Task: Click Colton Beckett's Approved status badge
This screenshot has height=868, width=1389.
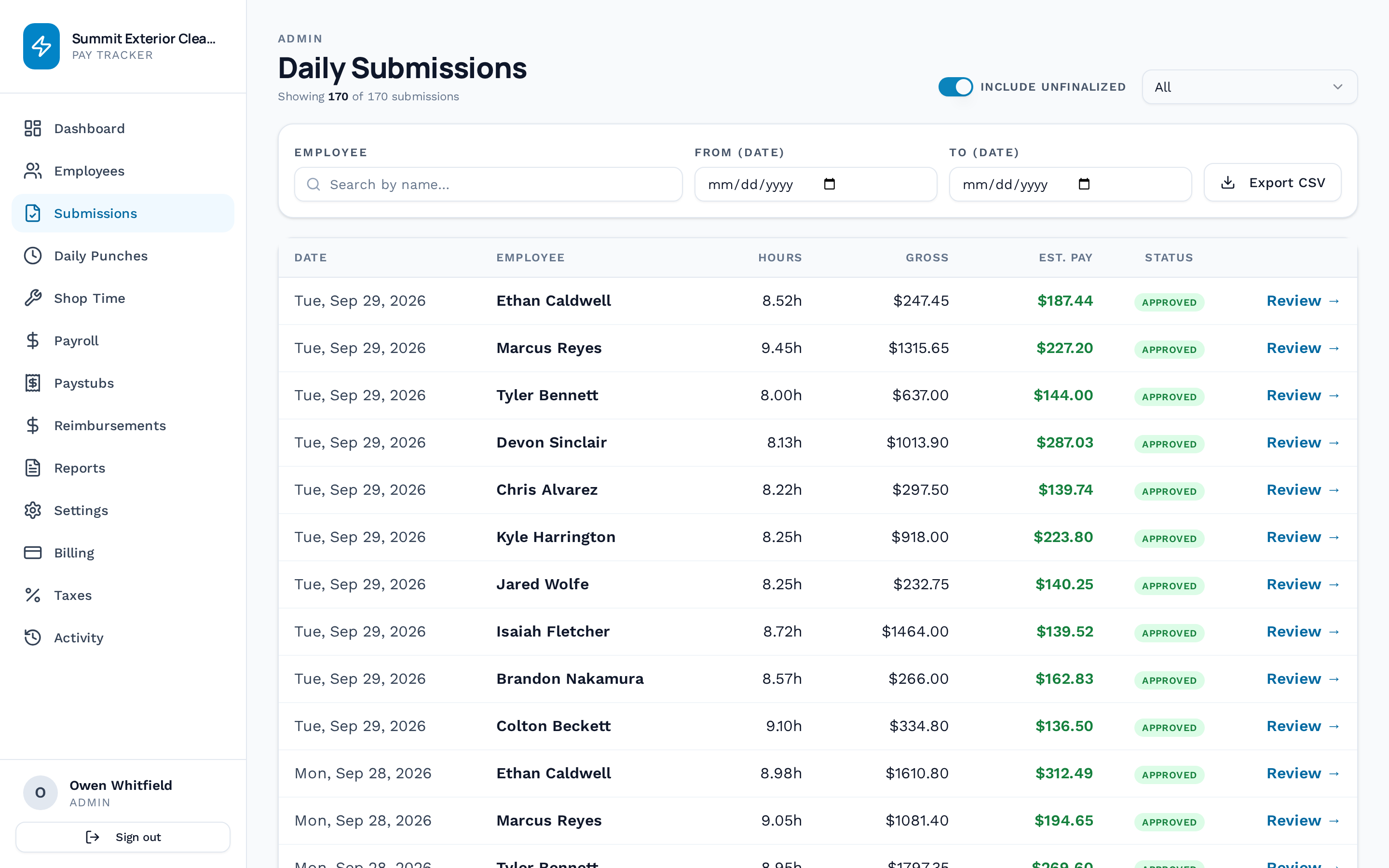Action: pyautogui.click(x=1169, y=727)
